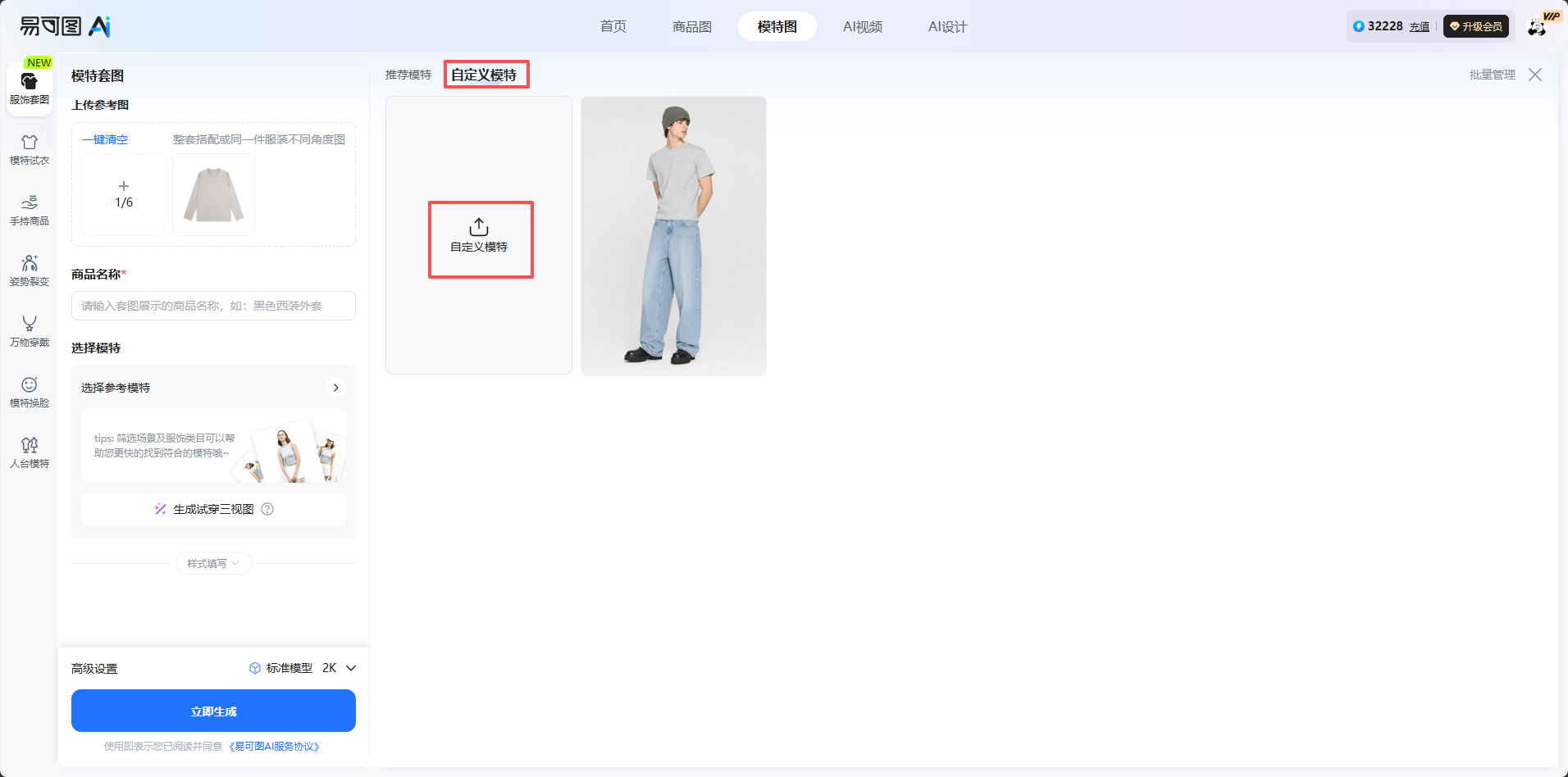Open the 易可图AI服务协议 link

tap(275, 747)
